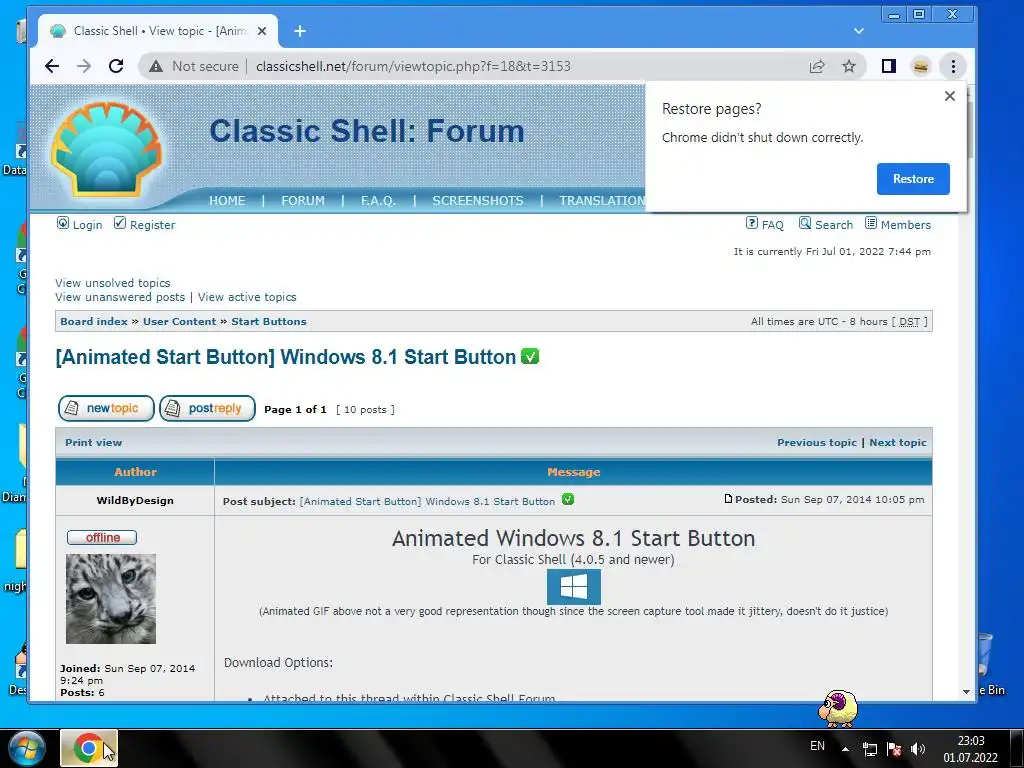The height and width of the screenshot is (768, 1024).
Task: Click View active topics
Action: point(247,297)
